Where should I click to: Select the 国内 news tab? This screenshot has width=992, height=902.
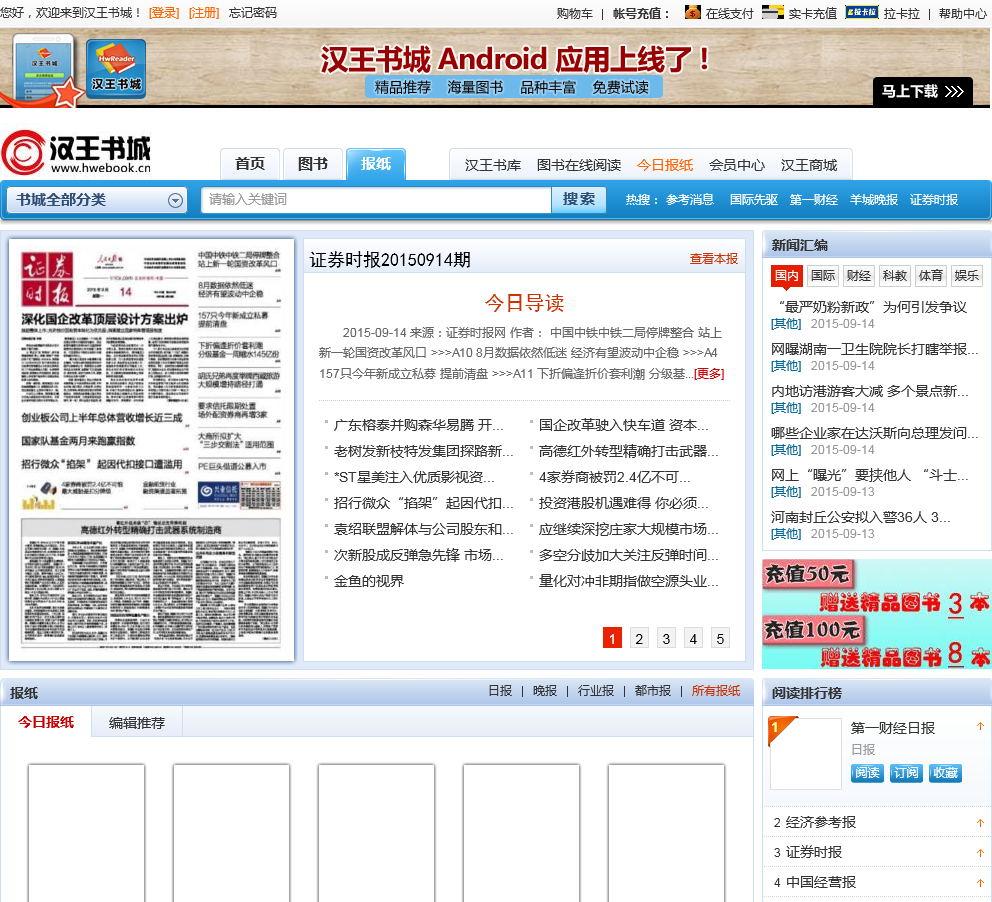(x=787, y=275)
